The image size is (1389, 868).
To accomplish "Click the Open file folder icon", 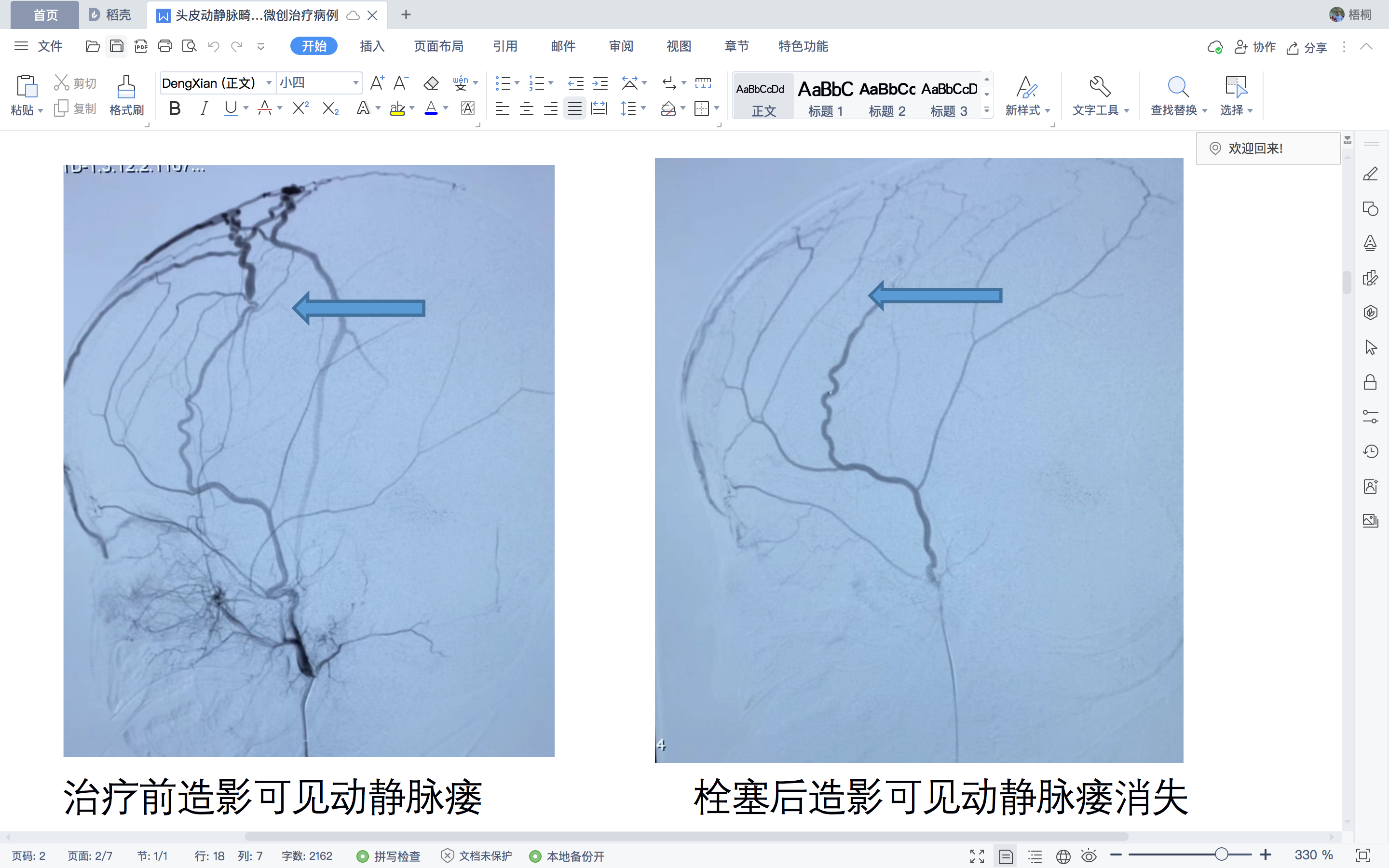I will coord(93,46).
